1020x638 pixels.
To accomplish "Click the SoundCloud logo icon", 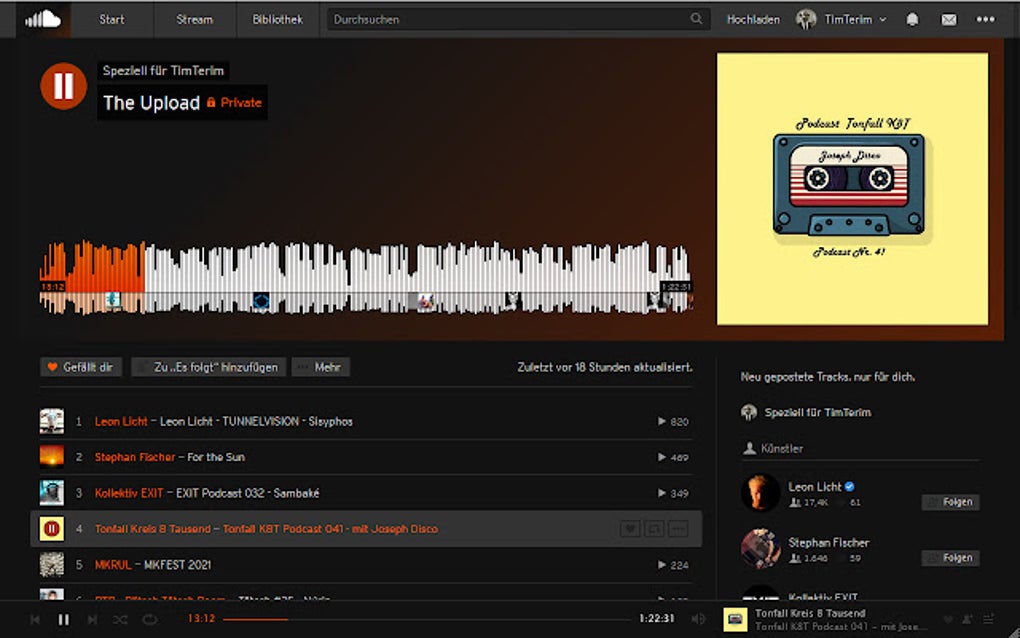I will click(43, 19).
